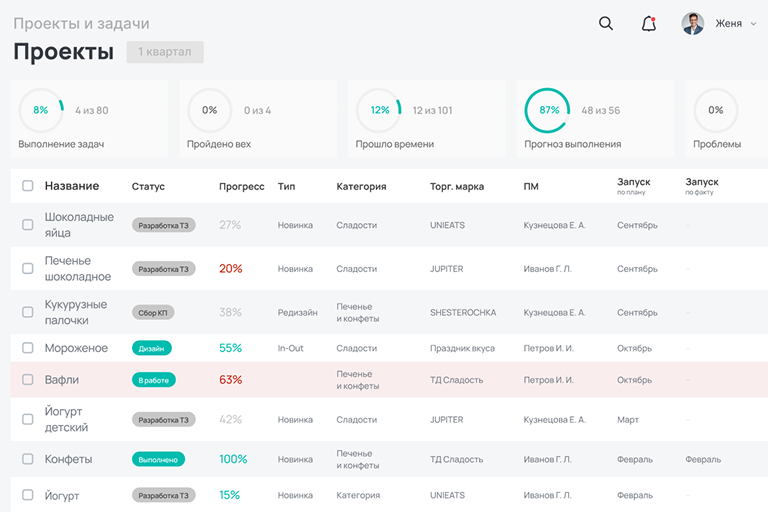Open notifications bell icon
Viewport: 768px width, 512px height.
tap(649, 24)
